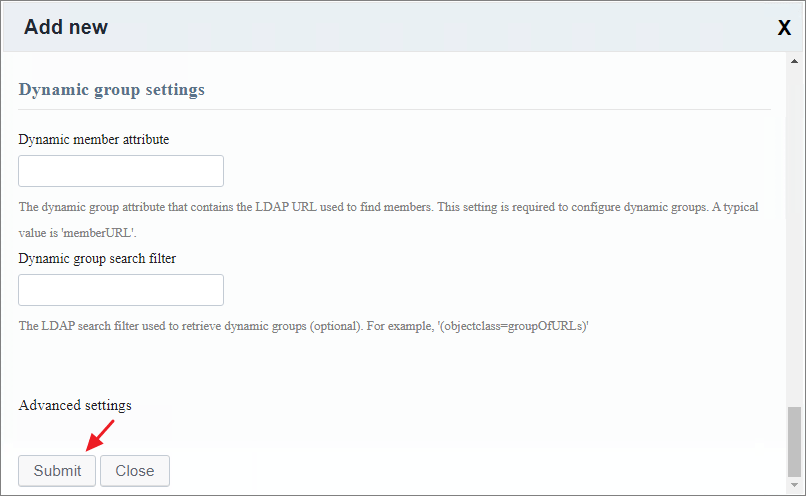Click the 'Dynamic member attribute' label

tap(94, 139)
